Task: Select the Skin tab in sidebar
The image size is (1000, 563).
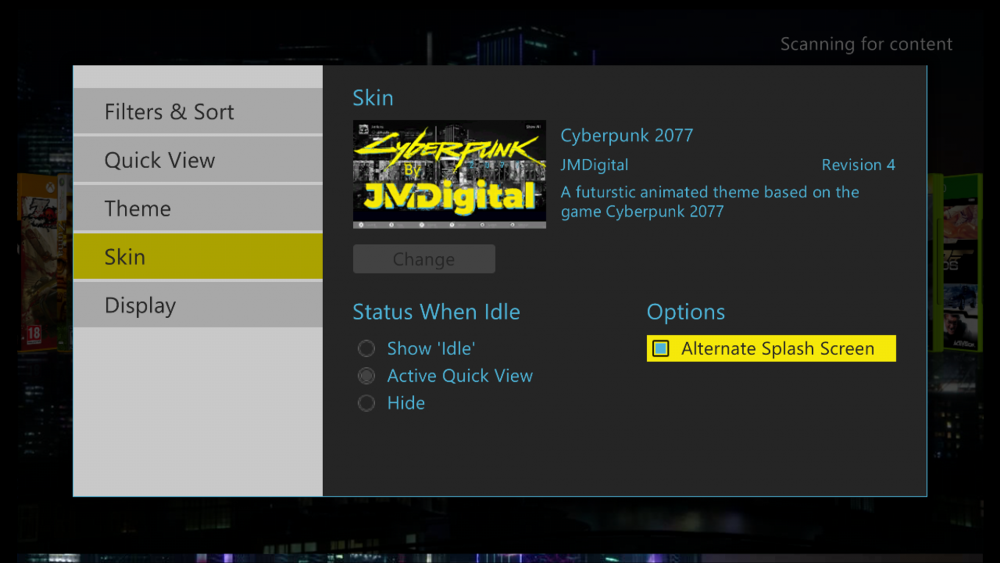Action: [x=198, y=257]
